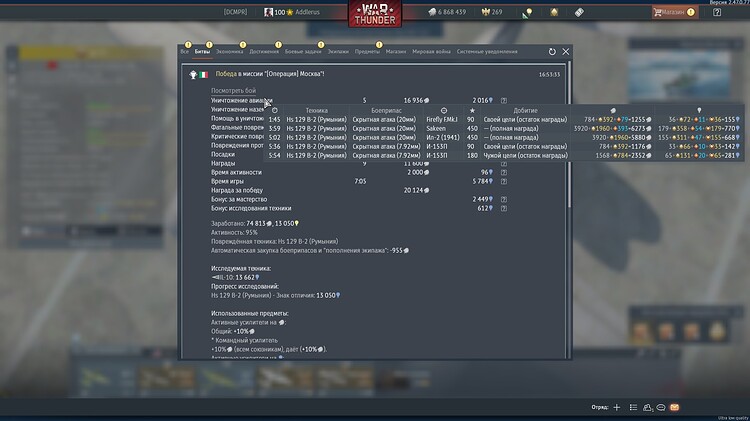Screen dimensions: 750x421
Task: Click the star column header in tooltip table
Action: coord(472,111)
